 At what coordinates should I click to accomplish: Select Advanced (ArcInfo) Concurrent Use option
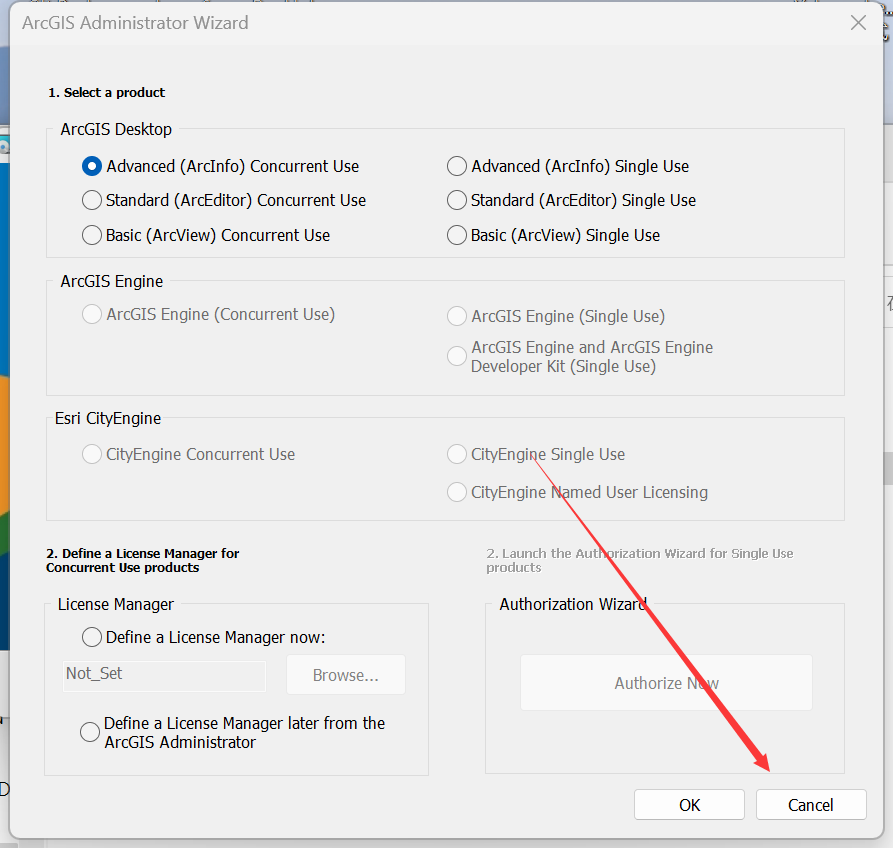pyautogui.click(x=92, y=166)
